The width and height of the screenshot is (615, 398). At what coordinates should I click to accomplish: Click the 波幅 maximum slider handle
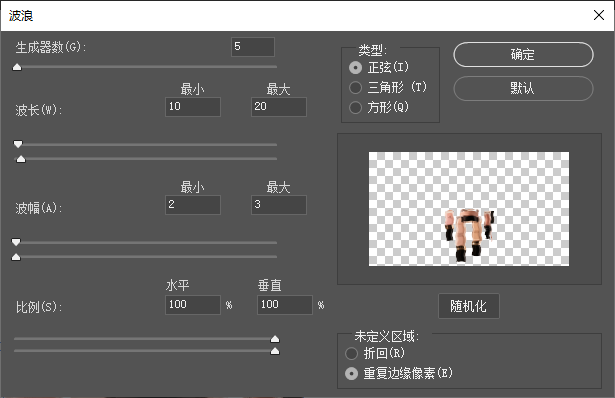tap(16, 257)
